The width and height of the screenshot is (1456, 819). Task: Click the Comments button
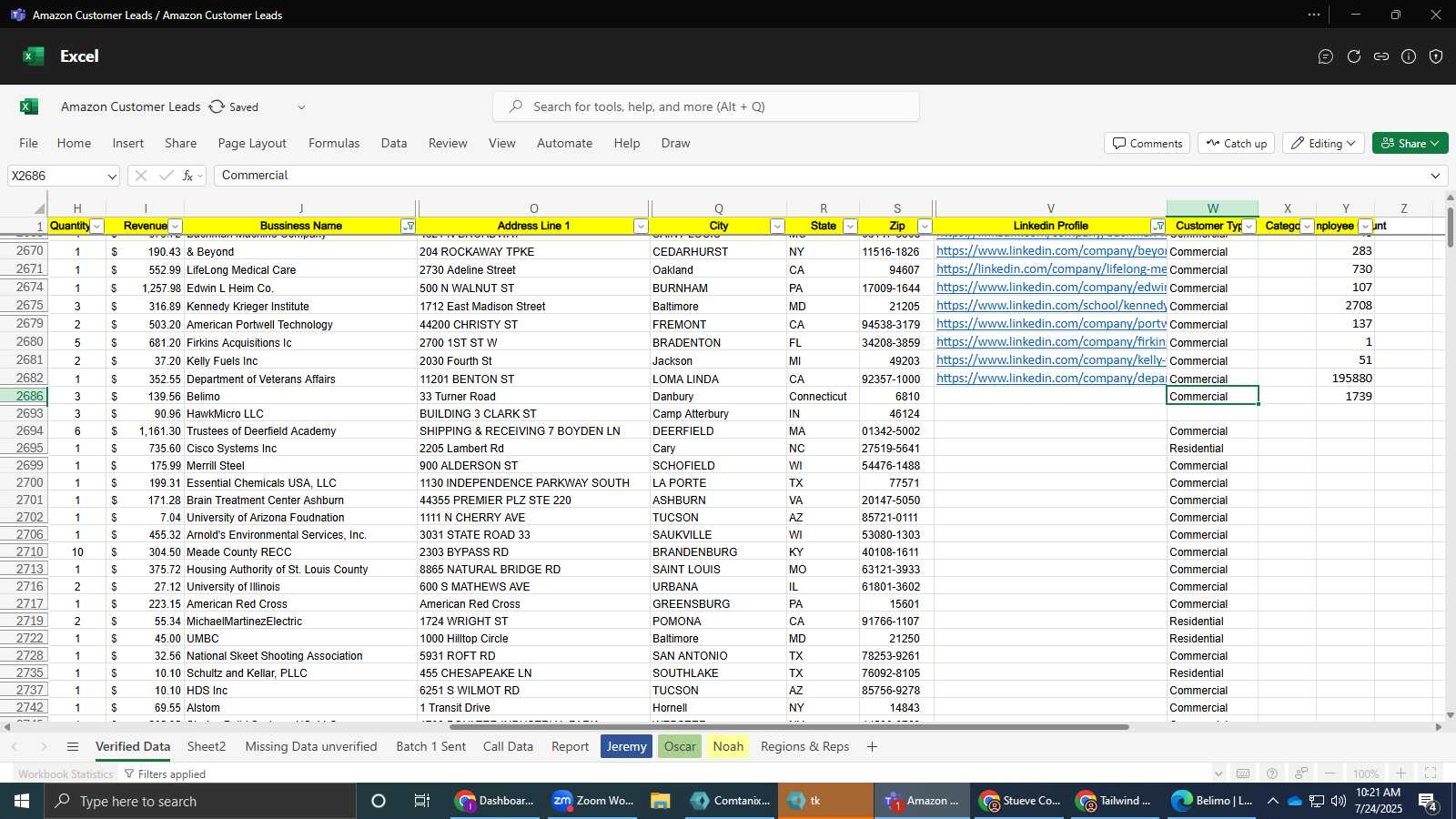coord(1148,143)
